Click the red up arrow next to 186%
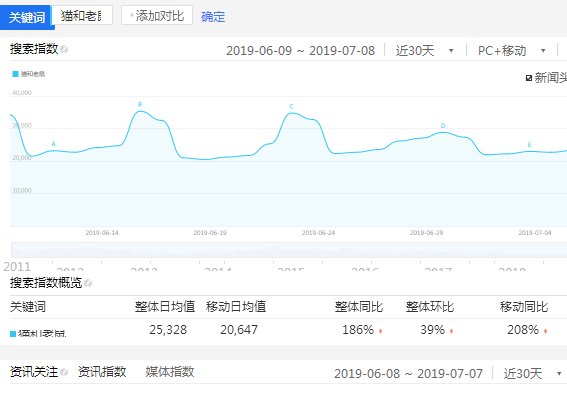Image resolution: width=567 pixels, height=393 pixels. [380, 331]
